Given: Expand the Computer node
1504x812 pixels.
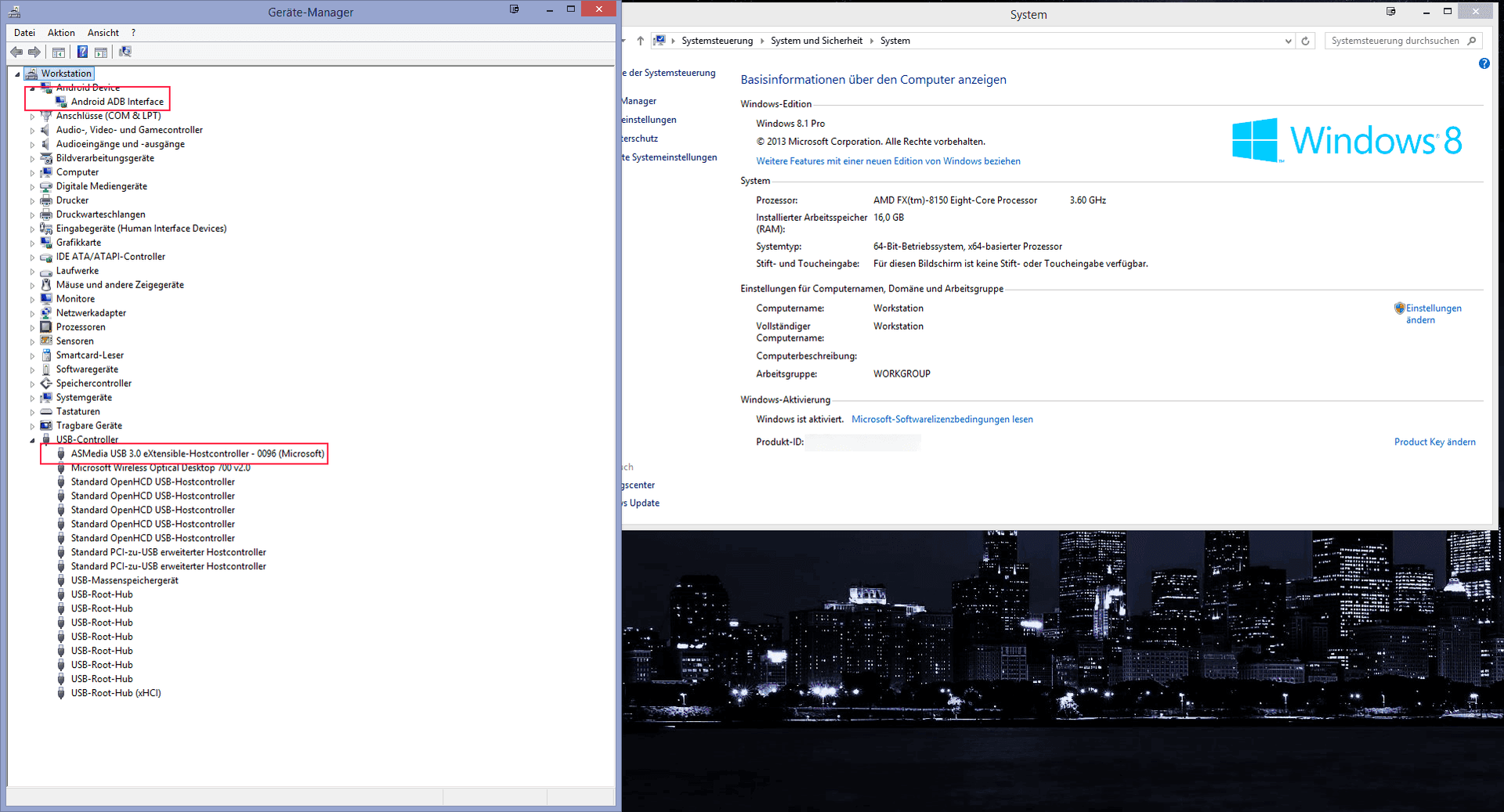Looking at the screenshot, I should point(32,173).
